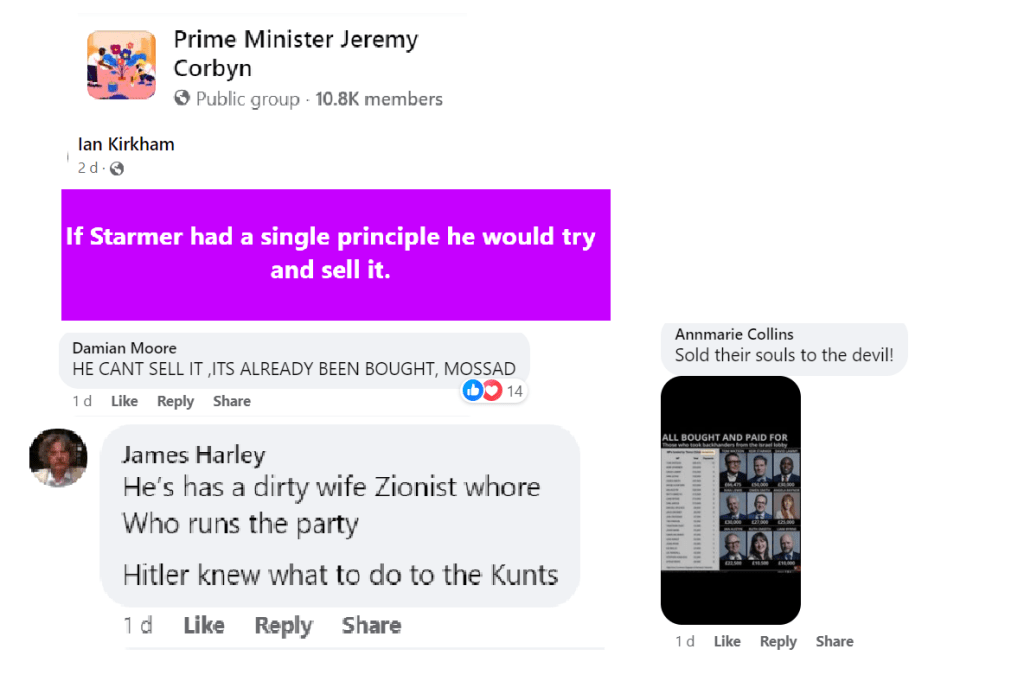Share Damian Moore's comment
The image size is (1024, 681).
click(x=231, y=401)
